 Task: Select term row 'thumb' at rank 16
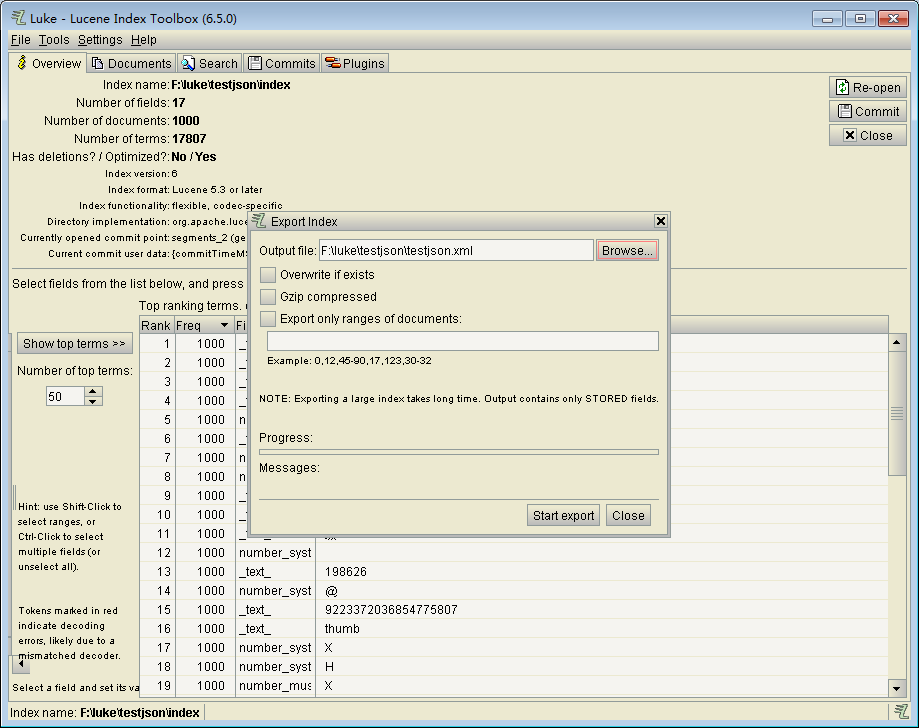515,628
